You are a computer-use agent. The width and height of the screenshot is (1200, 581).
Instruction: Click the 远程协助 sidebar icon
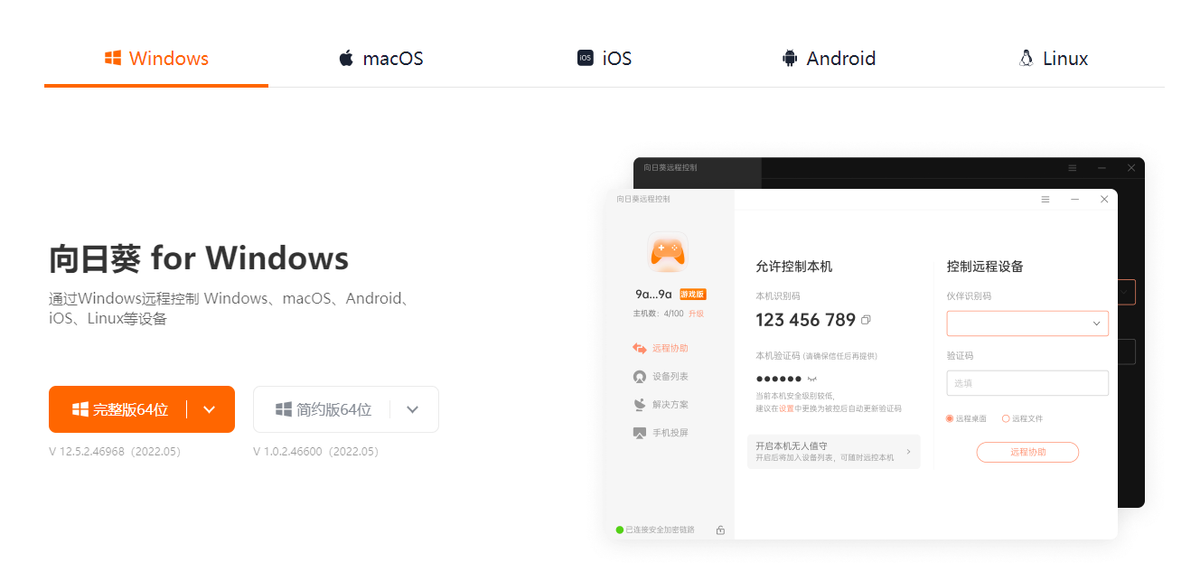(x=640, y=348)
